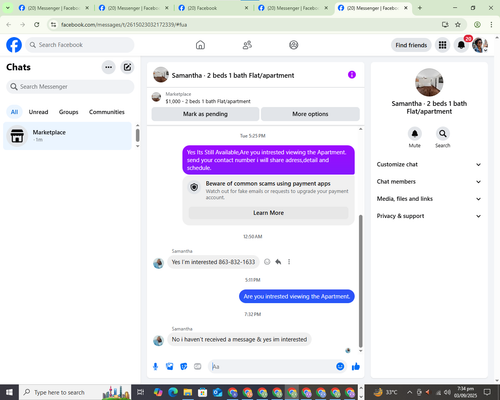Open the Groups/profile circle icon in top navigation
The width and height of the screenshot is (500, 400).
coord(294,45)
